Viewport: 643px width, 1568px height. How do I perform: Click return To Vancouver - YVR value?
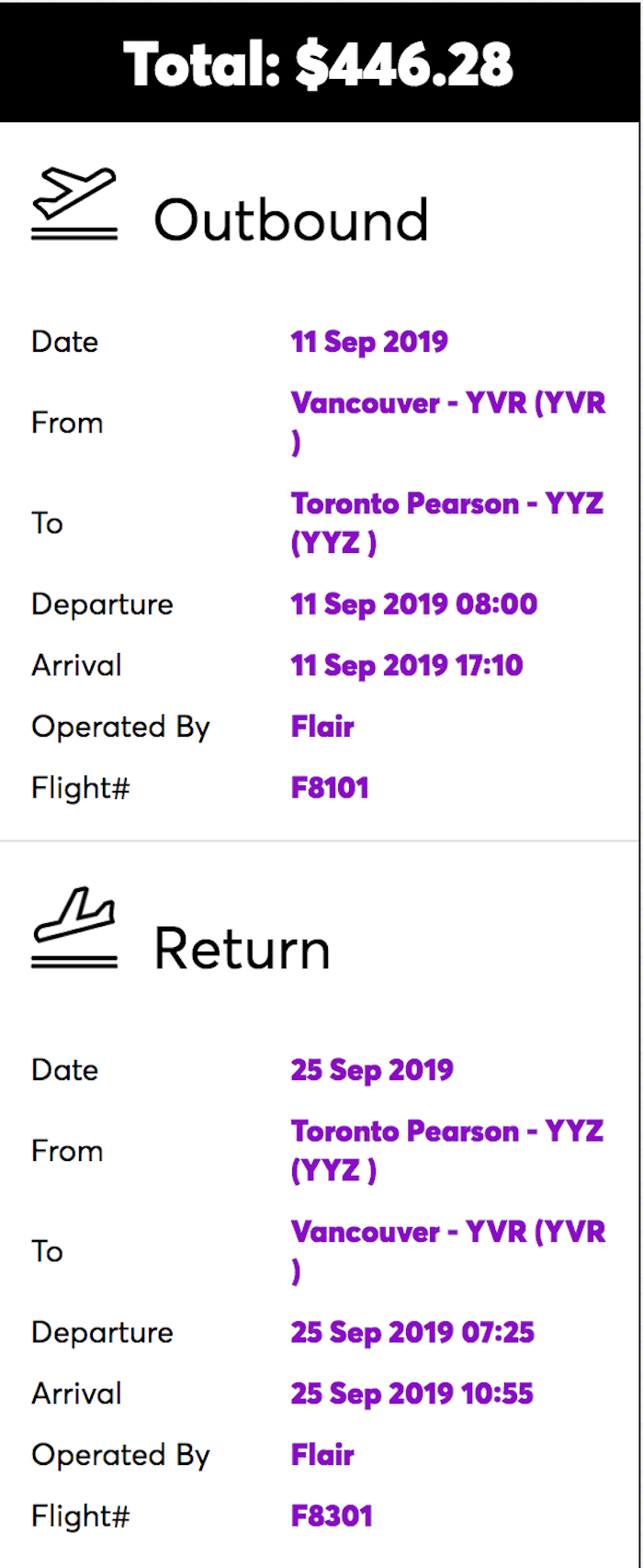(448, 1251)
